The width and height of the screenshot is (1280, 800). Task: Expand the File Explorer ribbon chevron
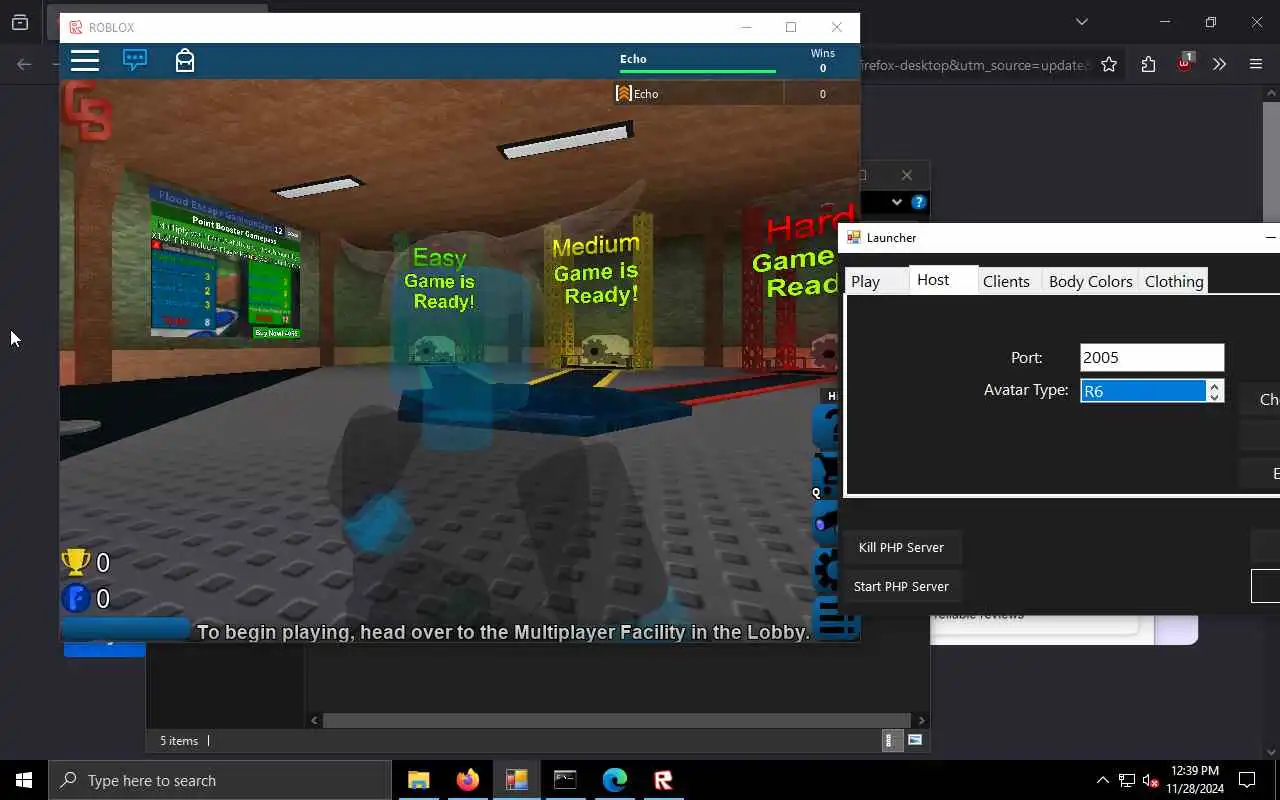tap(897, 202)
